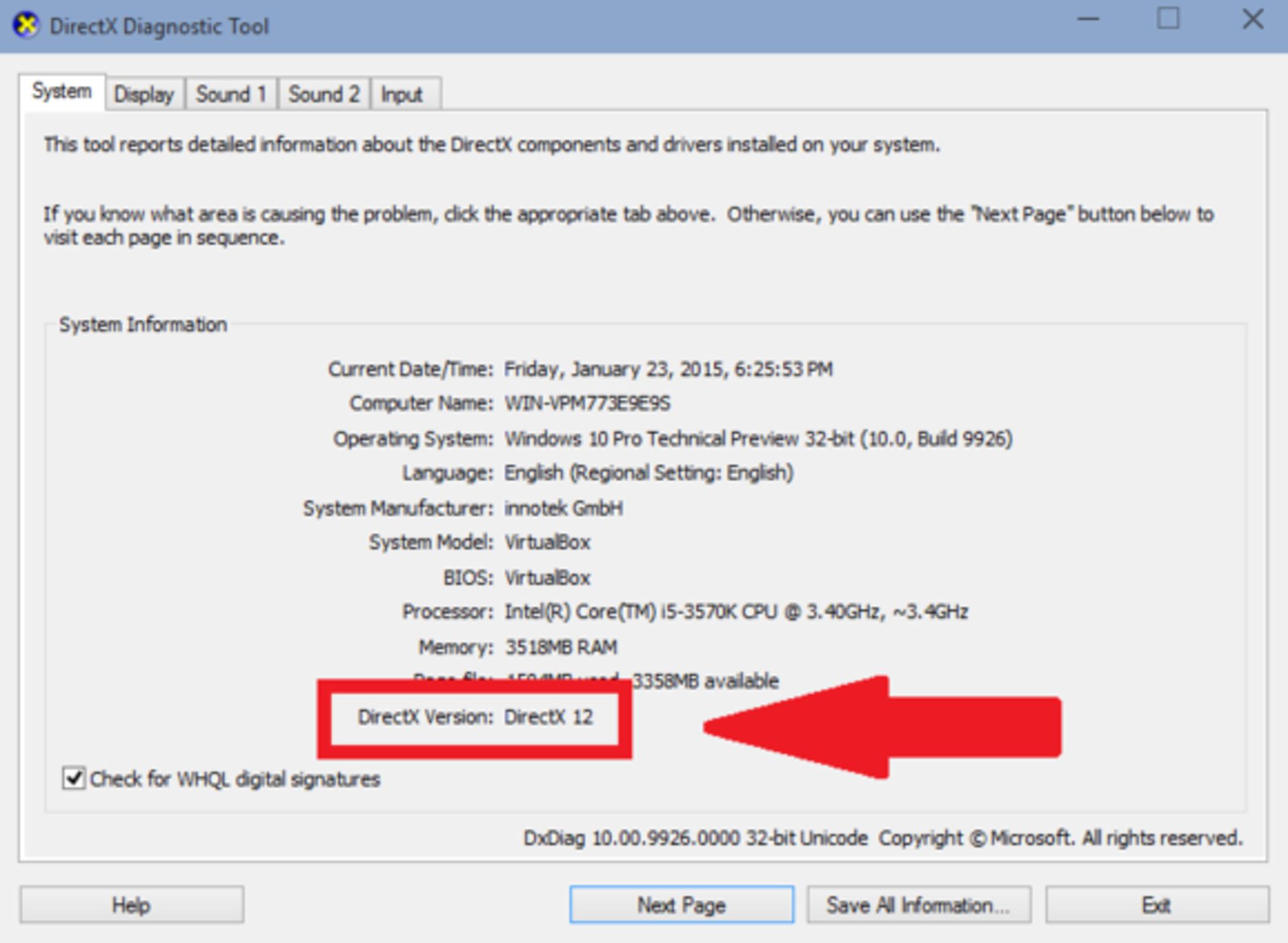Screen dimensions: 1288x943
Task: Click the 3358MB available page file value
Action: pos(706,681)
